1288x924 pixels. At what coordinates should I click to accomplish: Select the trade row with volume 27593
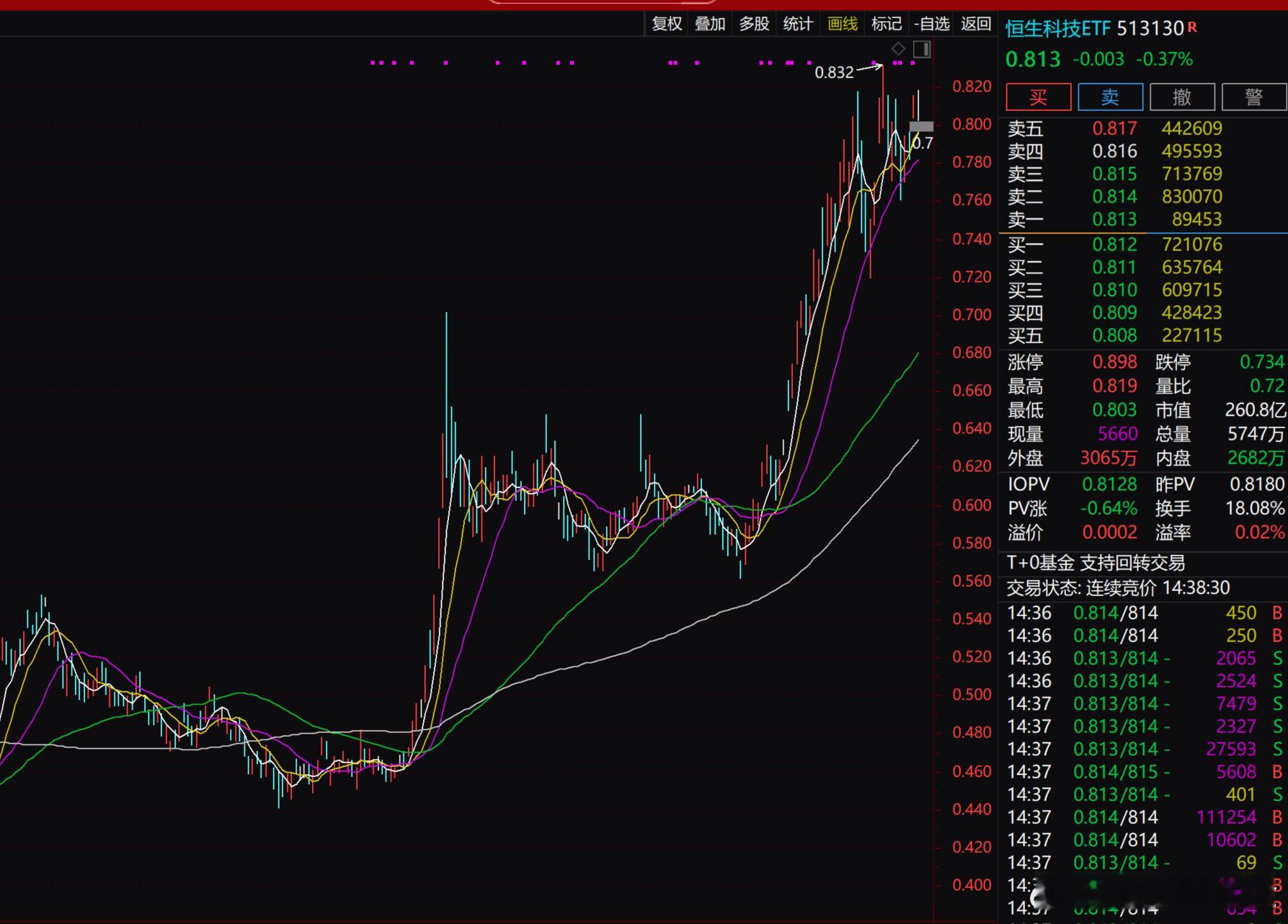pyautogui.click(x=1145, y=749)
